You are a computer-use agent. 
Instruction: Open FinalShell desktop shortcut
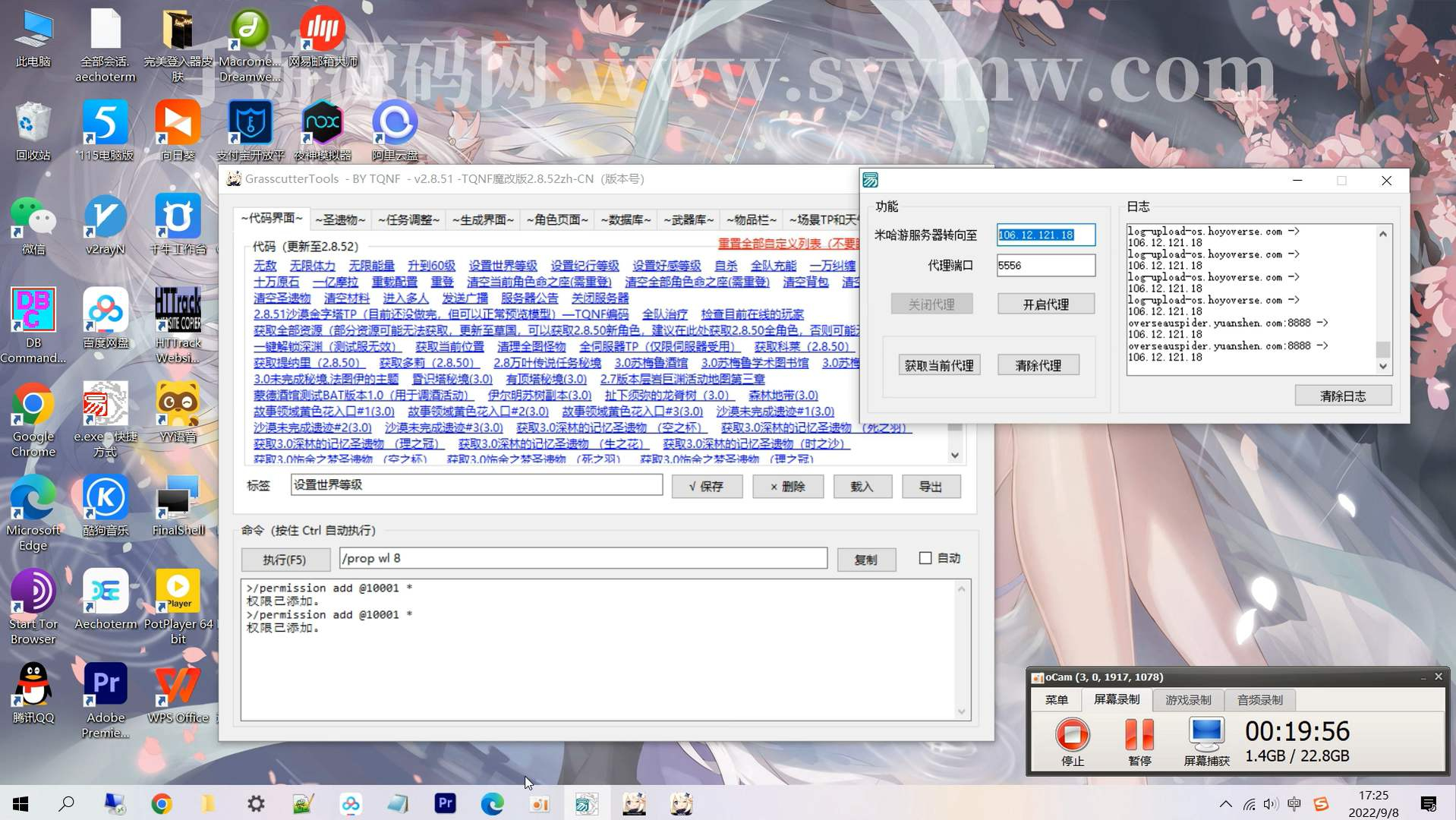click(178, 506)
